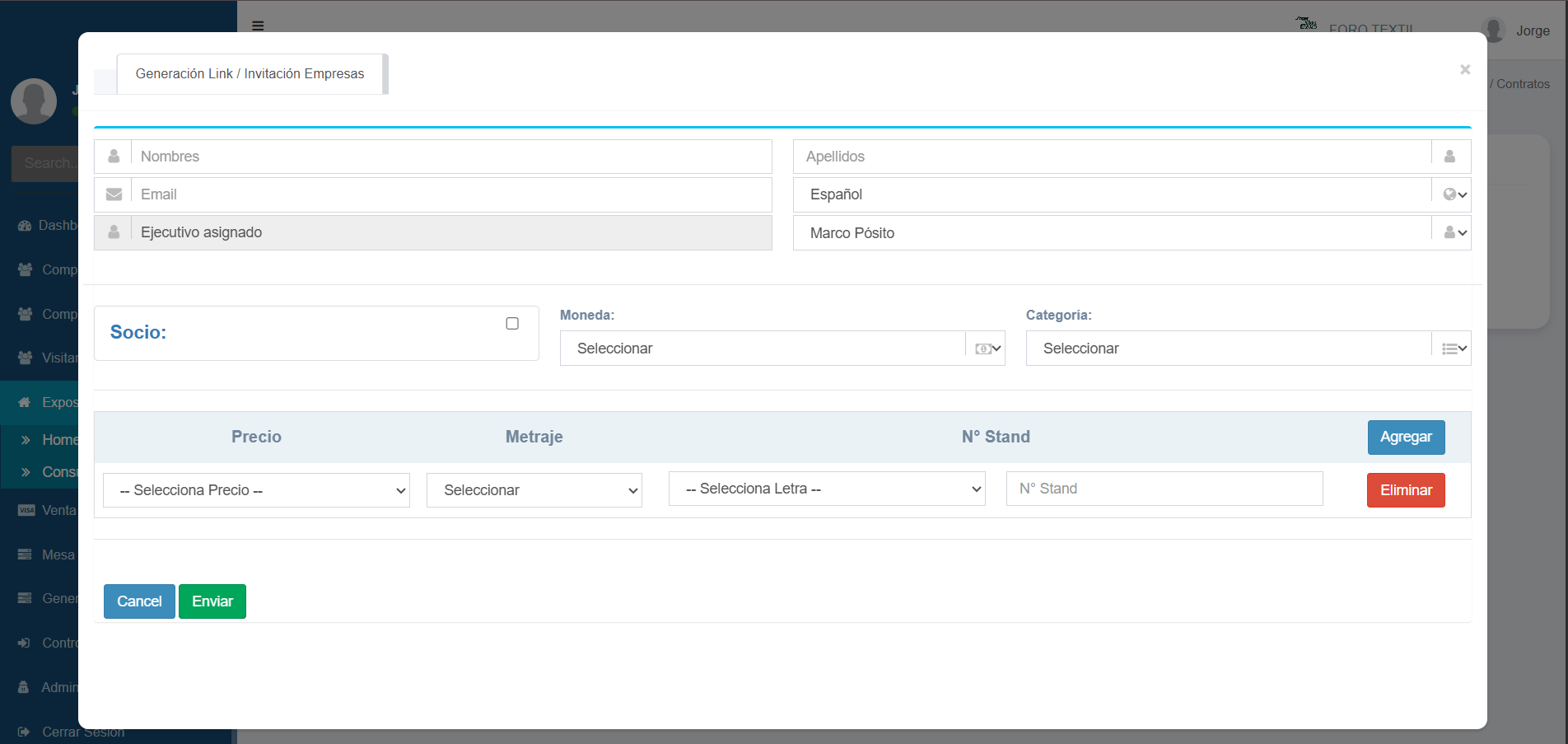Click the hamburger menu icon at top
This screenshot has width=1568, height=744.
click(x=258, y=26)
